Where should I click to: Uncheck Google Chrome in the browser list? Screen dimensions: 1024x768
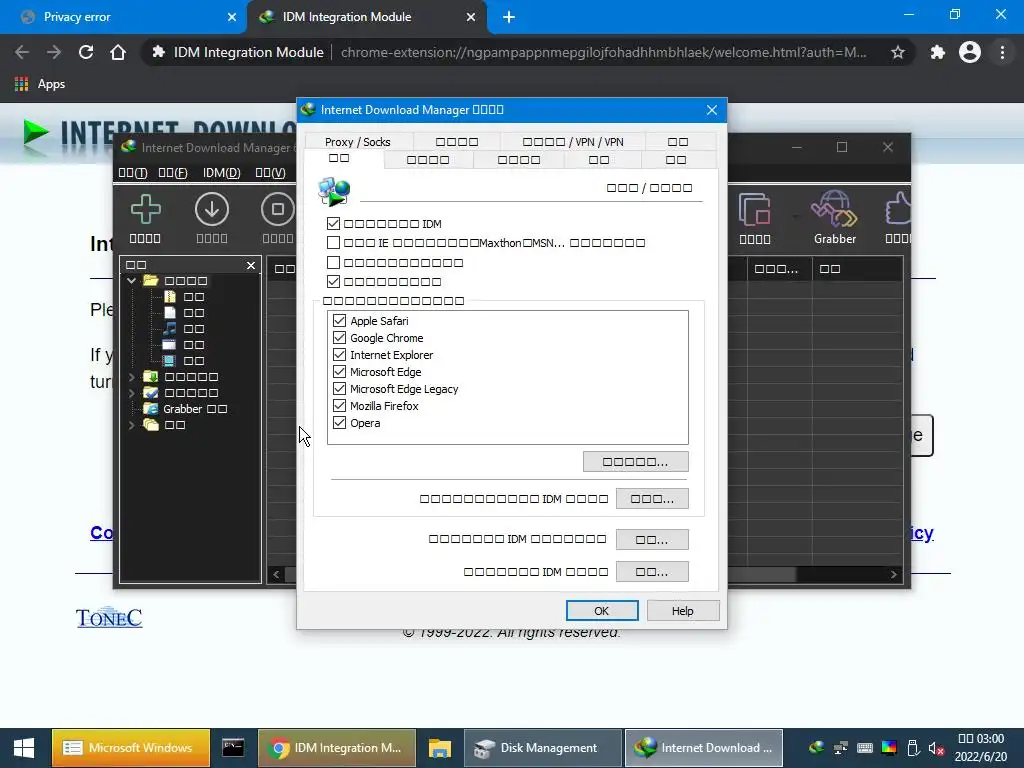pos(339,338)
